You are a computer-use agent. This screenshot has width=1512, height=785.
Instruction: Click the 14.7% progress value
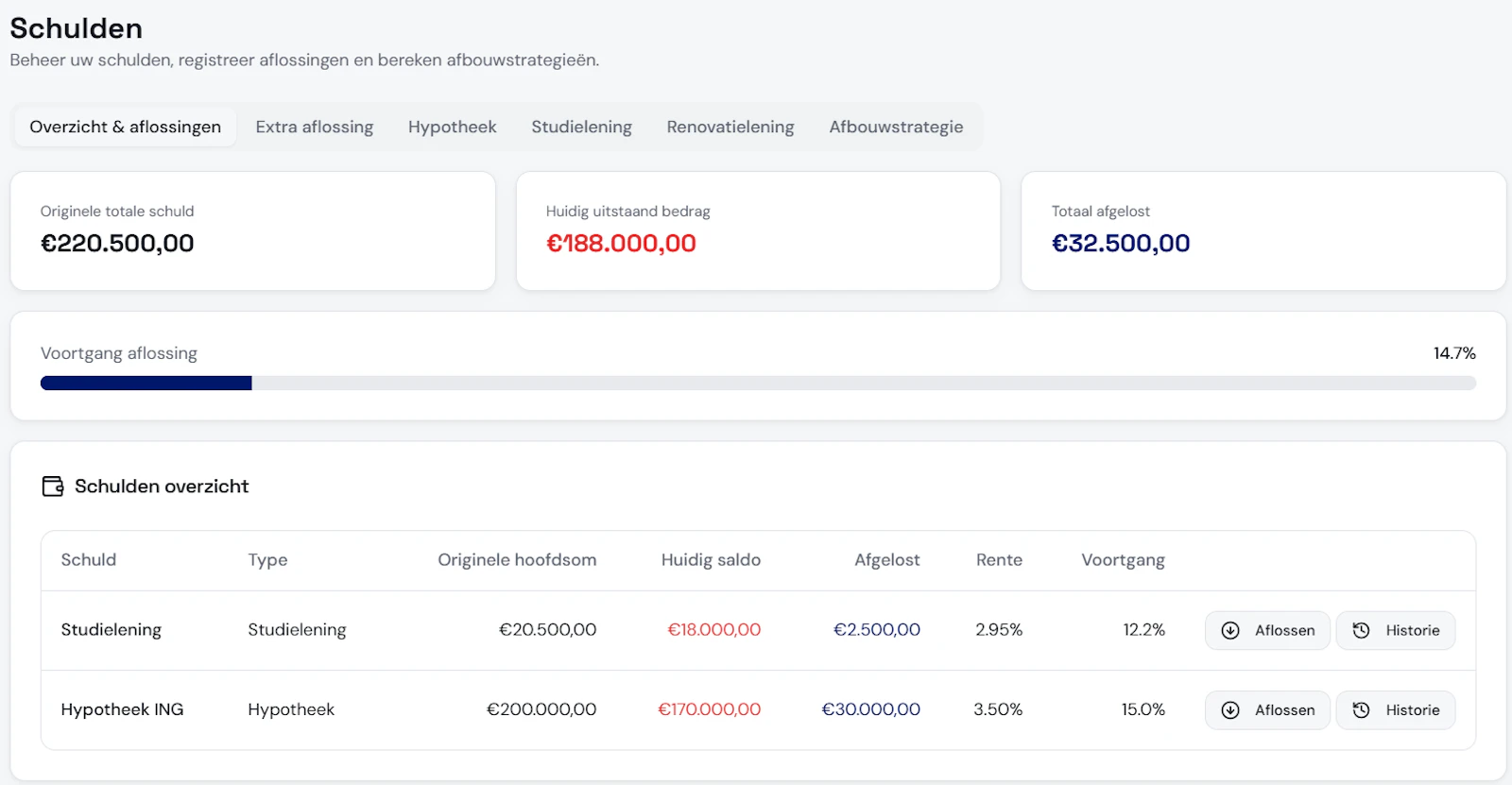click(x=1454, y=353)
